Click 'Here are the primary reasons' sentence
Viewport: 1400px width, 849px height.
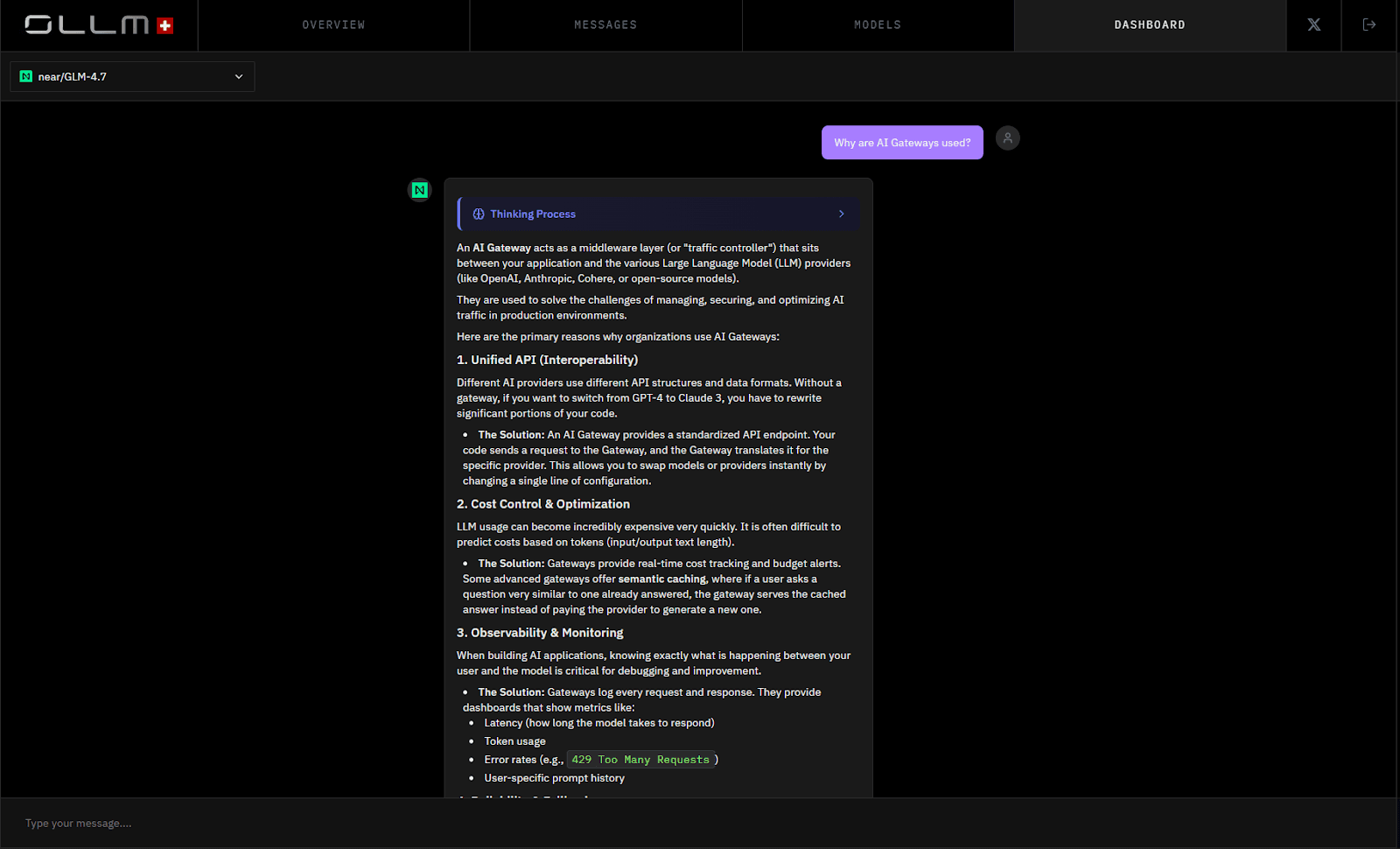(x=618, y=337)
